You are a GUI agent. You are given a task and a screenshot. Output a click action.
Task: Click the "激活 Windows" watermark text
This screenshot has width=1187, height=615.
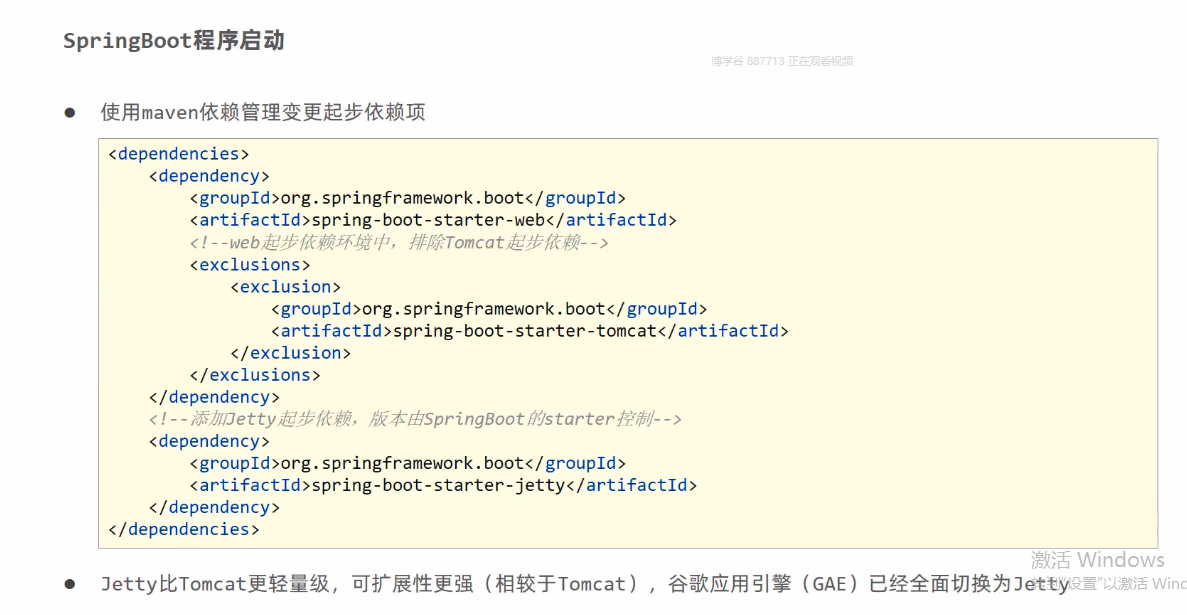point(1097,560)
